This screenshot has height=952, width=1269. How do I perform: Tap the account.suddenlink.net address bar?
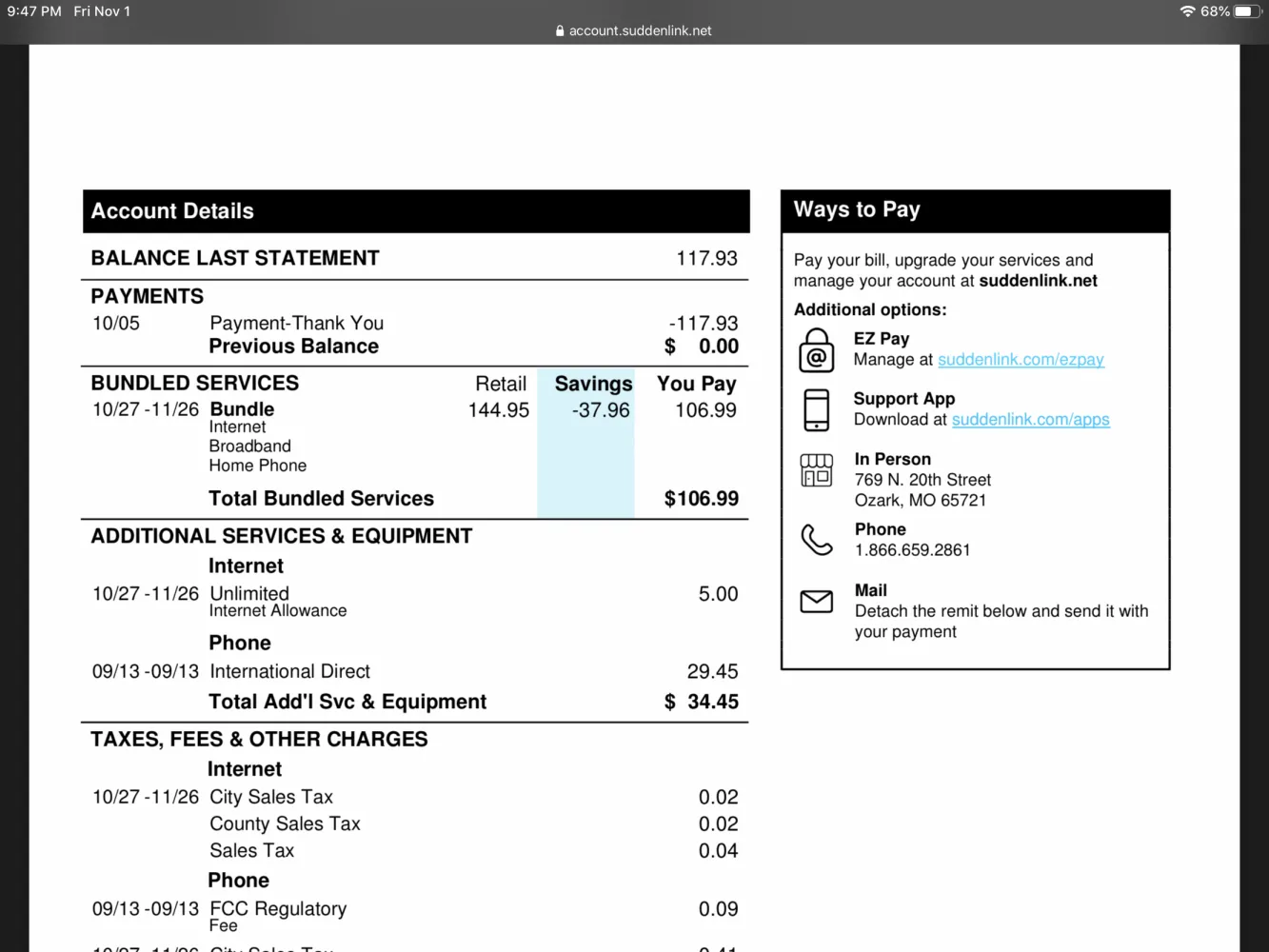tap(634, 30)
